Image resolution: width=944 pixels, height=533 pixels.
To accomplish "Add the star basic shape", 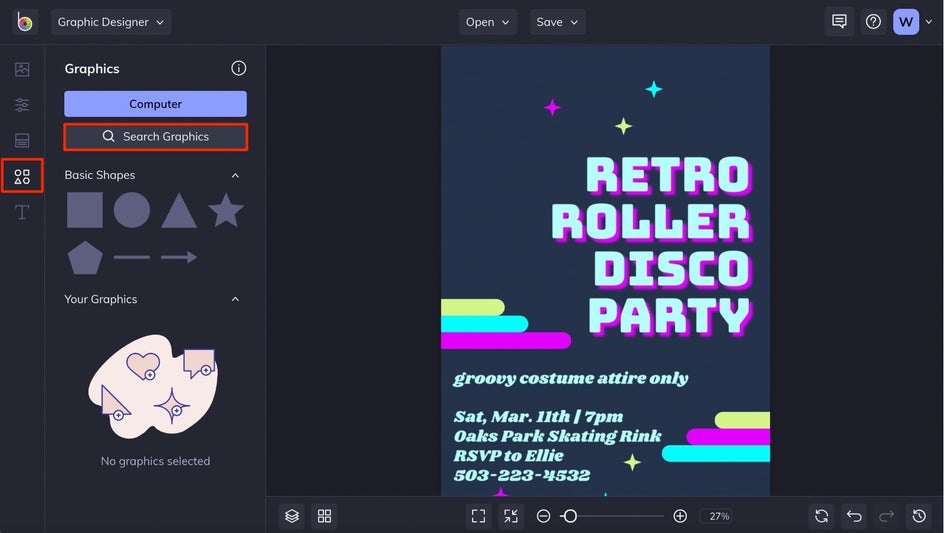I will pos(226,211).
